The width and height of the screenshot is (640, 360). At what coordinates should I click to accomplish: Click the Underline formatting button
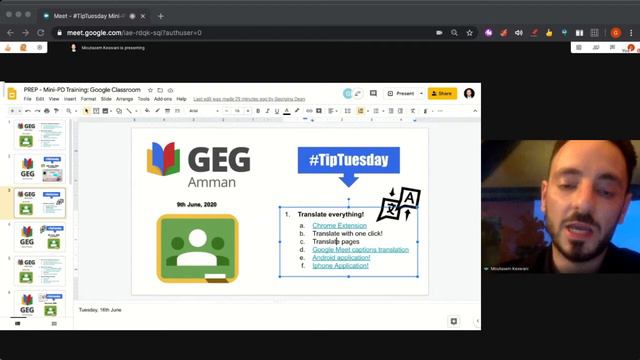point(277,111)
